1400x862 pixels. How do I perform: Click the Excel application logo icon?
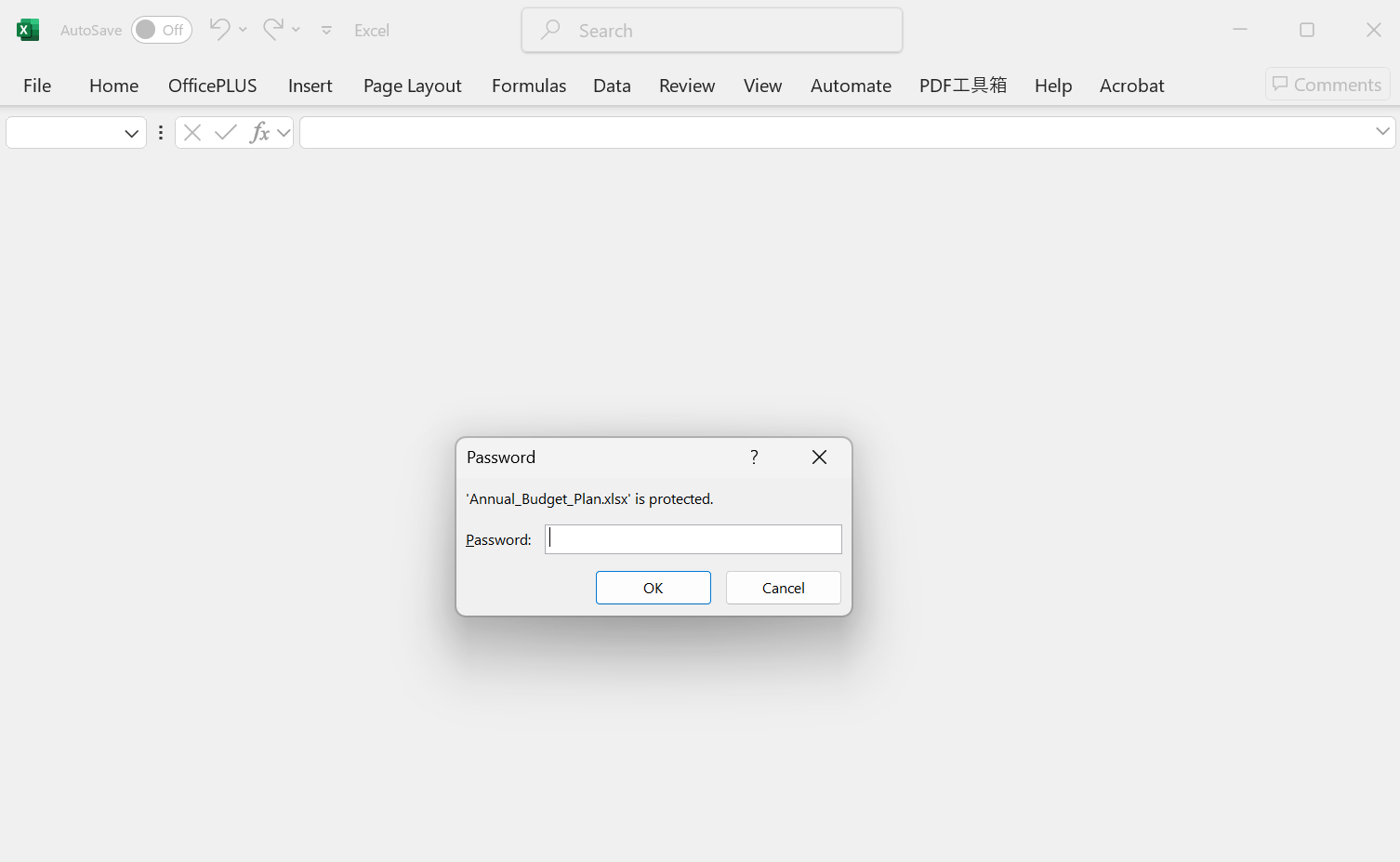point(28,30)
